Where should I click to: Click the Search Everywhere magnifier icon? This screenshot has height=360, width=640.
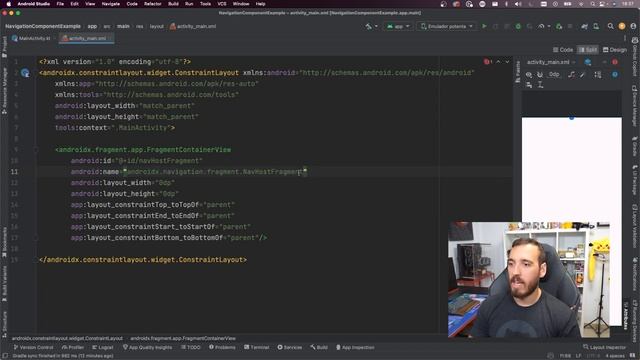(x=610, y=26)
